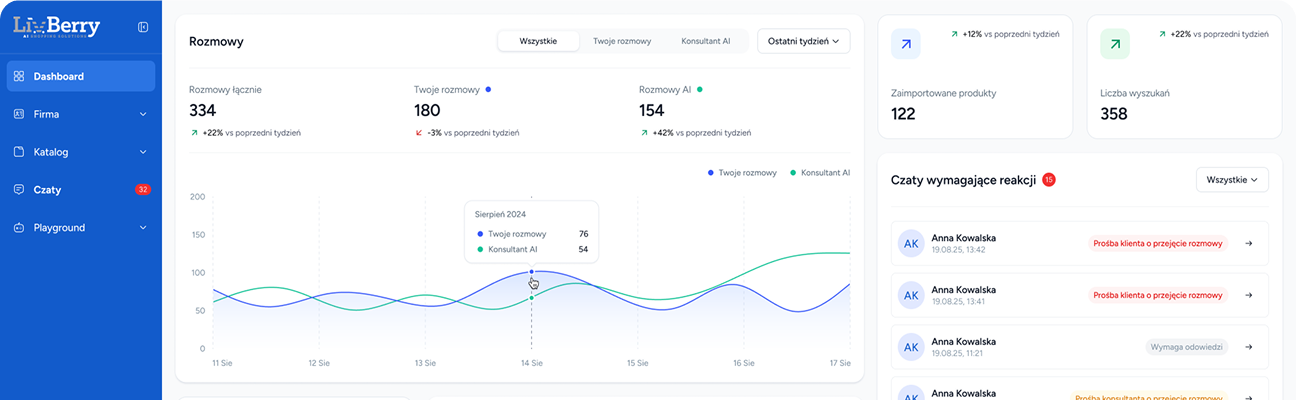Click the red request tag on 13:41 chat
This screenshot has width=1296, height=400.
(1158, 295)
